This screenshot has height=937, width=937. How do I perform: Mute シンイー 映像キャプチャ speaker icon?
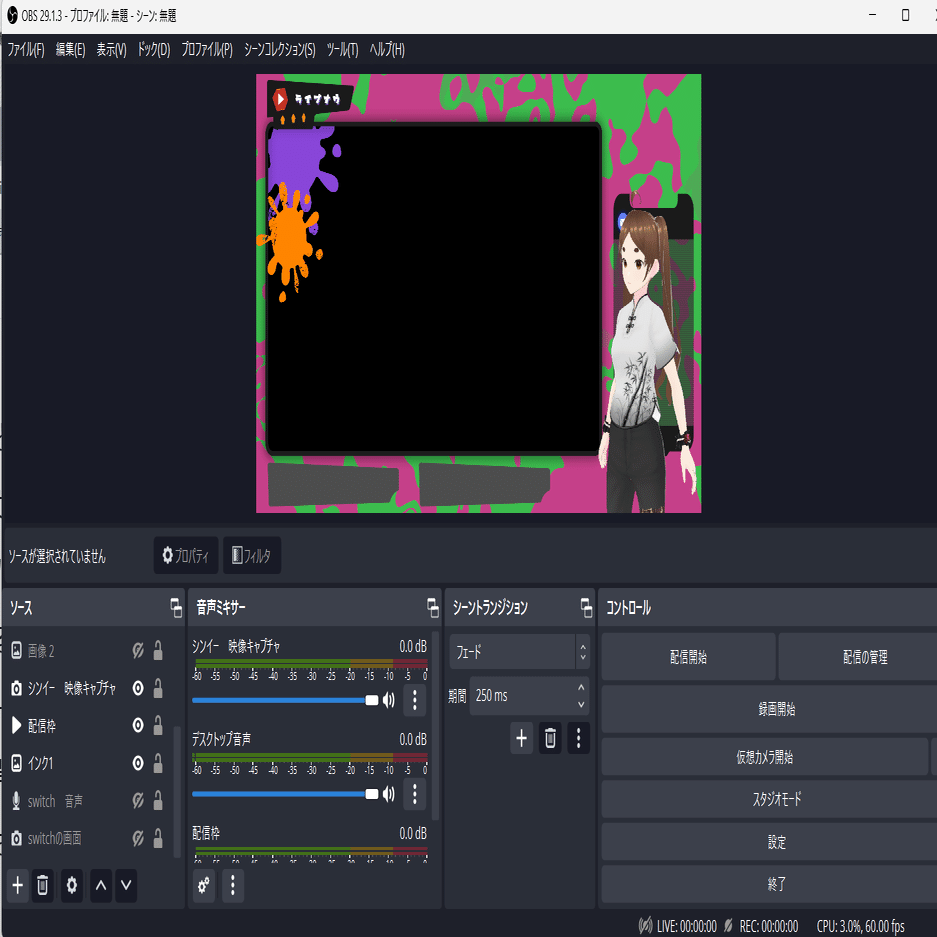[x=389, y=700]
